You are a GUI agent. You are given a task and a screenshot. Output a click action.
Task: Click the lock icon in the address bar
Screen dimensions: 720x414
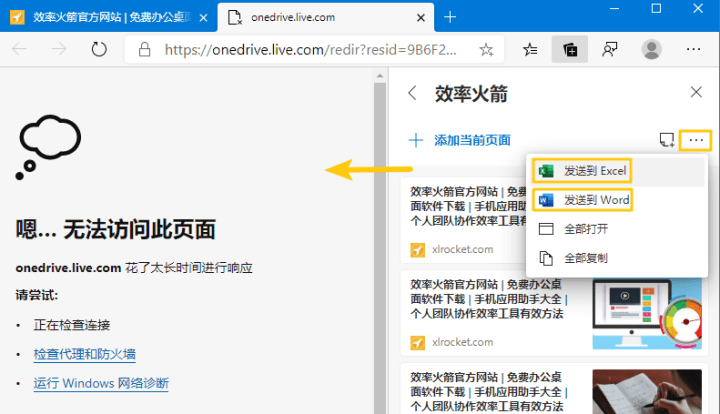click(x=145, y=49)
